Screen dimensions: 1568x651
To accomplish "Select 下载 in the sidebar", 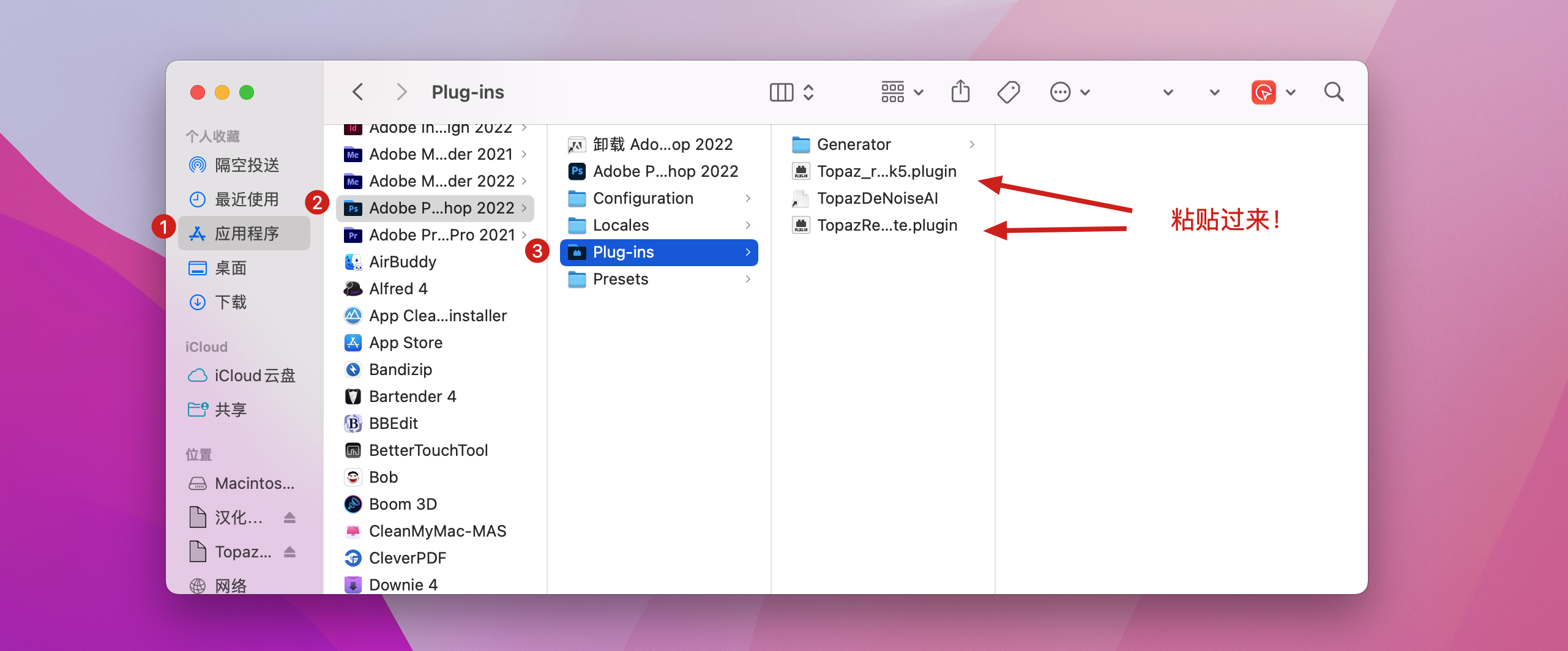I will coord(230,302).
